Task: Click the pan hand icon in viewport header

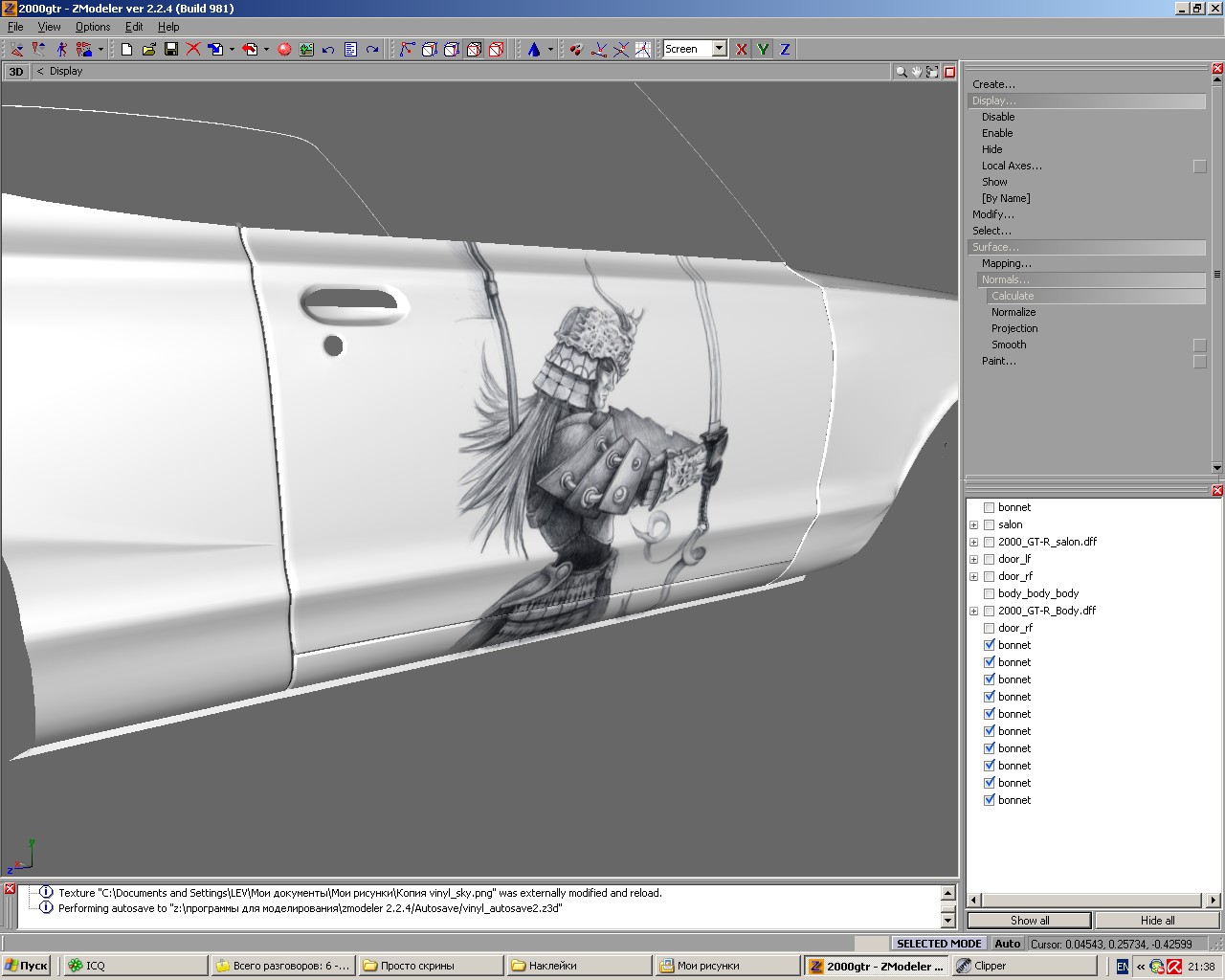Action: click(916, 72)
